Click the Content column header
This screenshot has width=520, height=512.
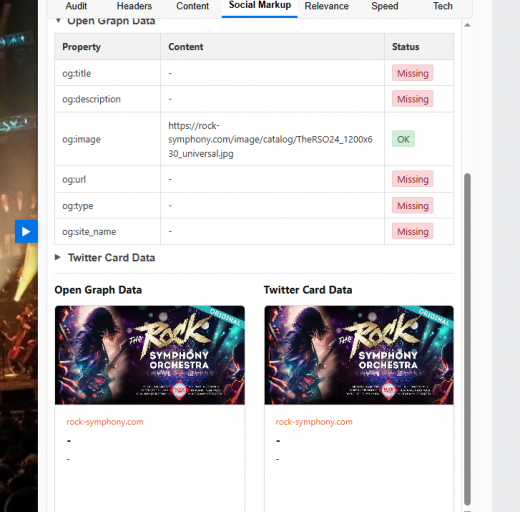tap(272, 47)
